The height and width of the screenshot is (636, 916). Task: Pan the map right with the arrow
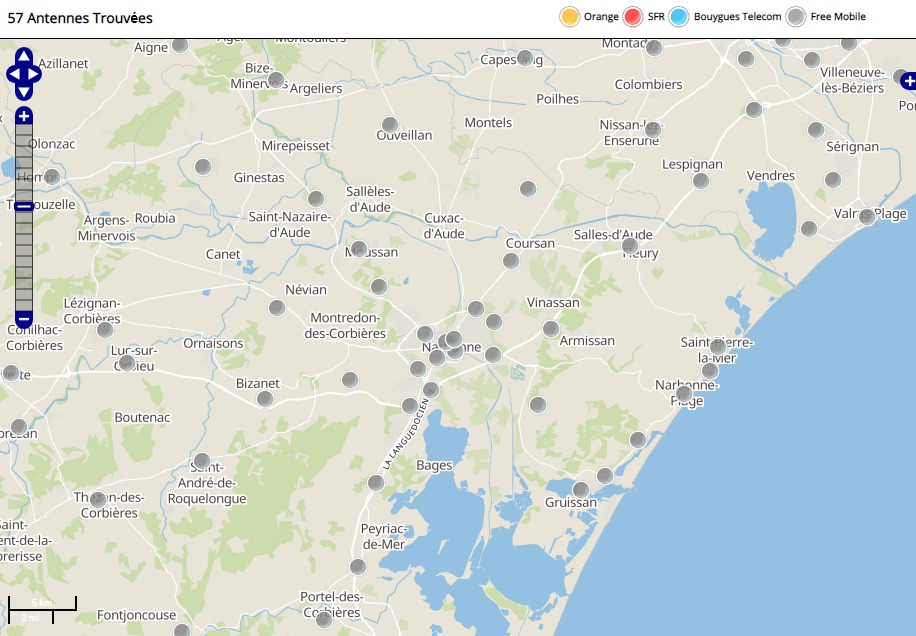(x=34, y=74)
